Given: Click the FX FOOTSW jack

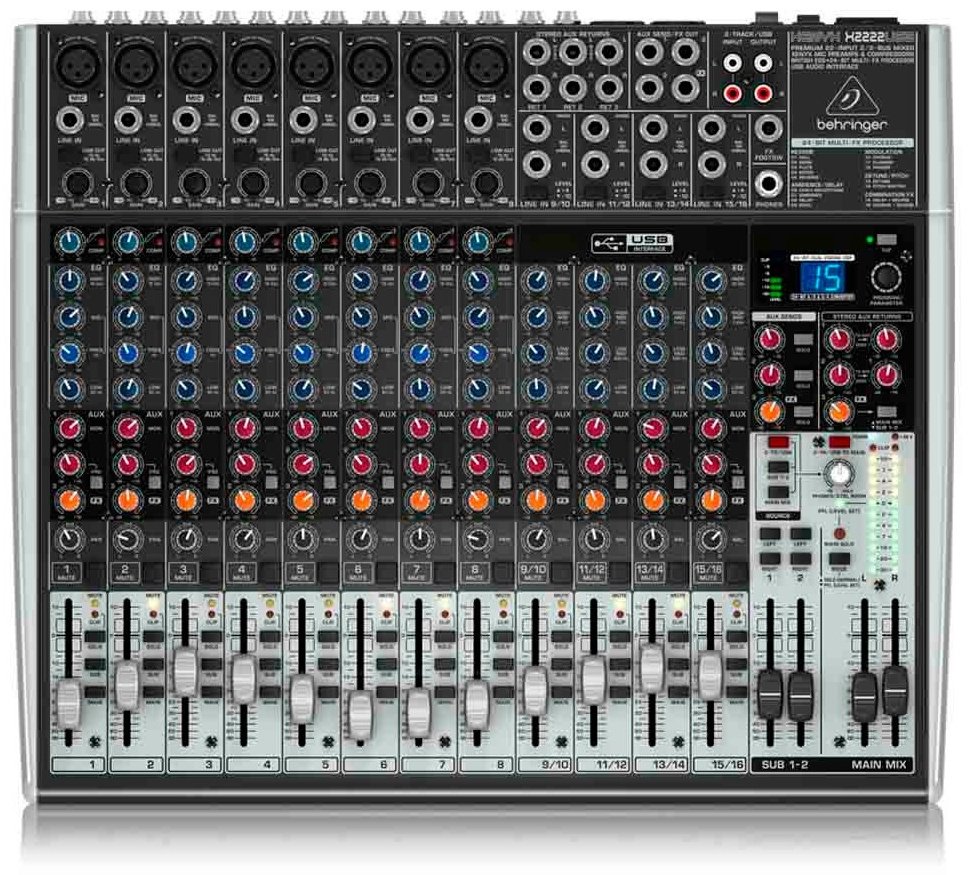Looking at the screenshot, I should tap(768, 128).
